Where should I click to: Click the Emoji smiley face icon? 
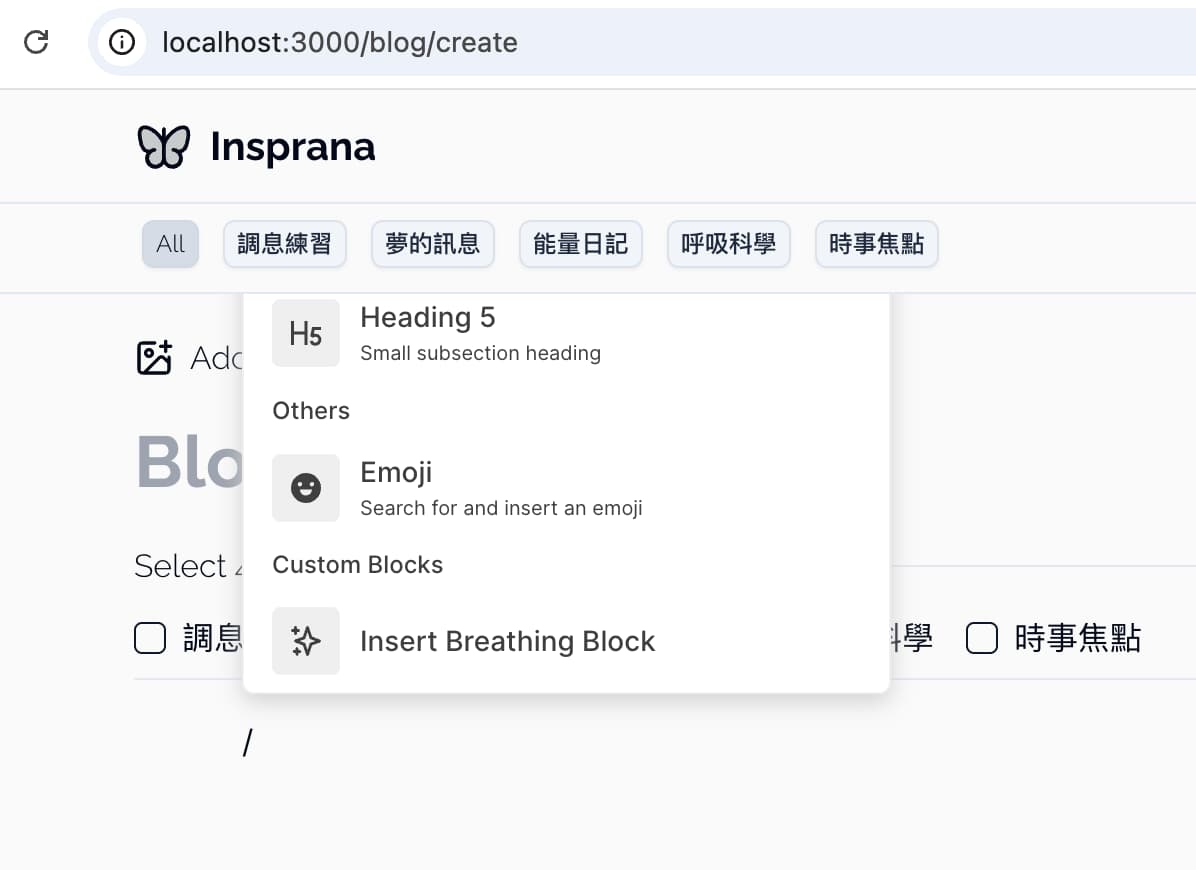pyautogui.click(x=305, y=488)
